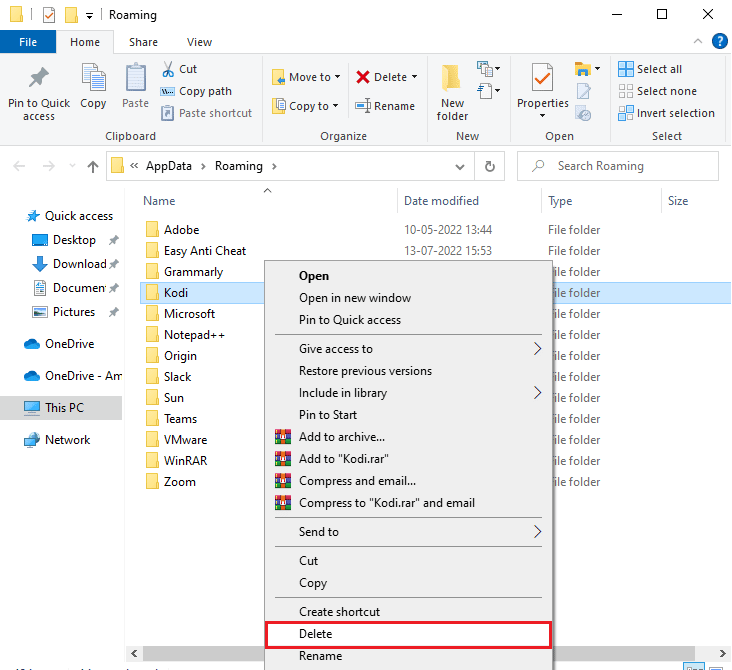Open the Adobe folder icon
The height and width of the screenshot is (670, 732).
point(152,230)
